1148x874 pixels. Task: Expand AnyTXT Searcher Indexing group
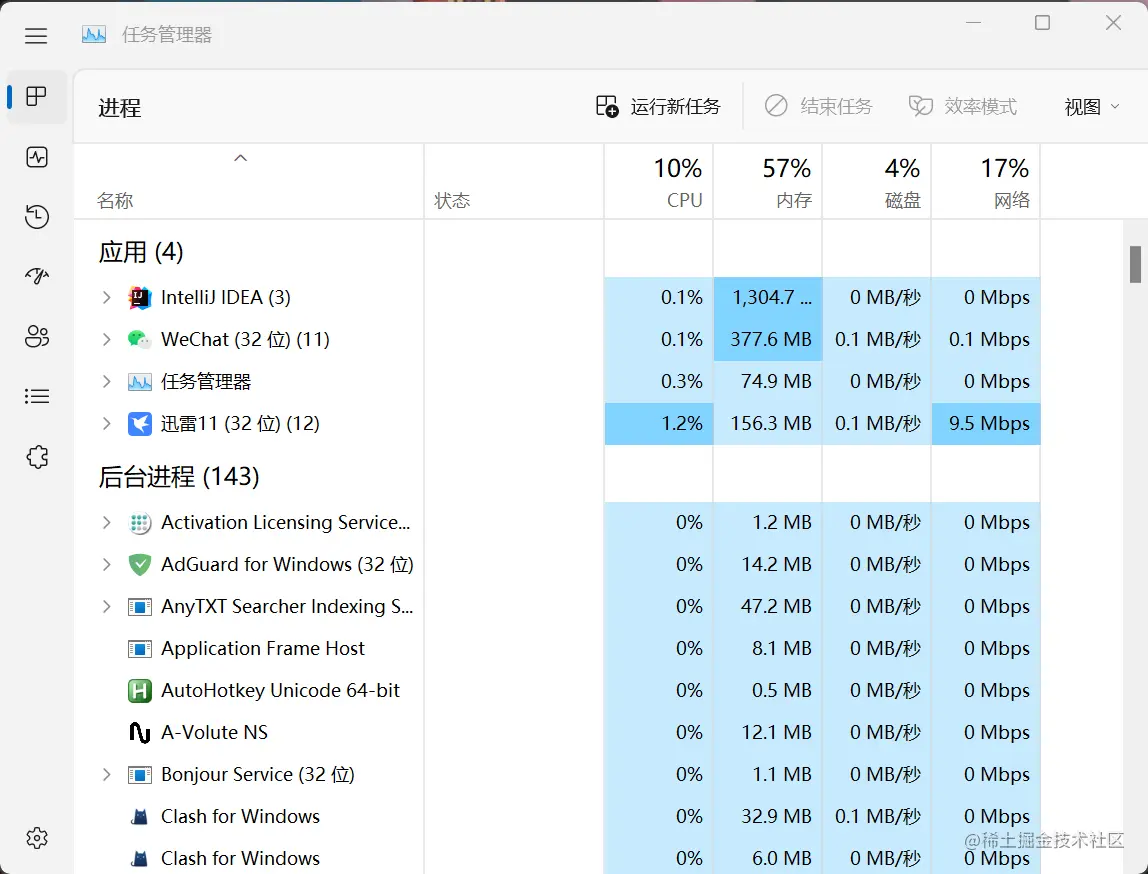tap(106, 607)
